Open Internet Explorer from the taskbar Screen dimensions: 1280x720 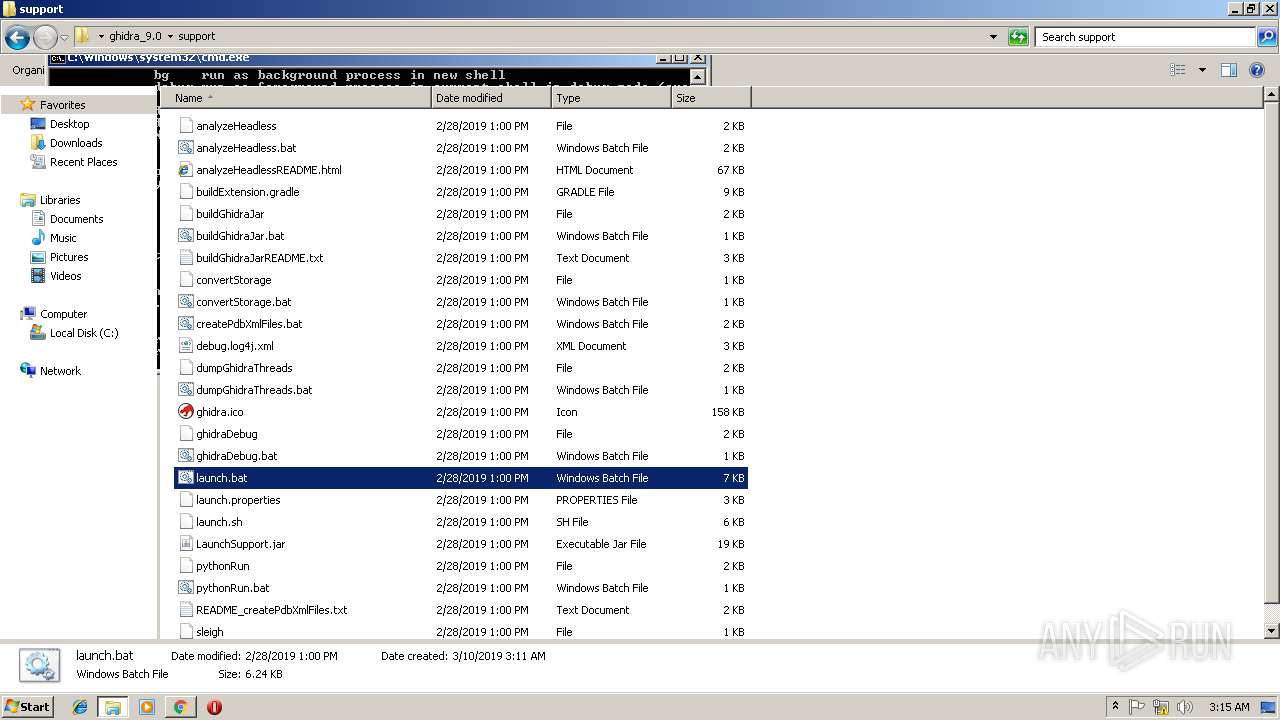click(80, 707)
